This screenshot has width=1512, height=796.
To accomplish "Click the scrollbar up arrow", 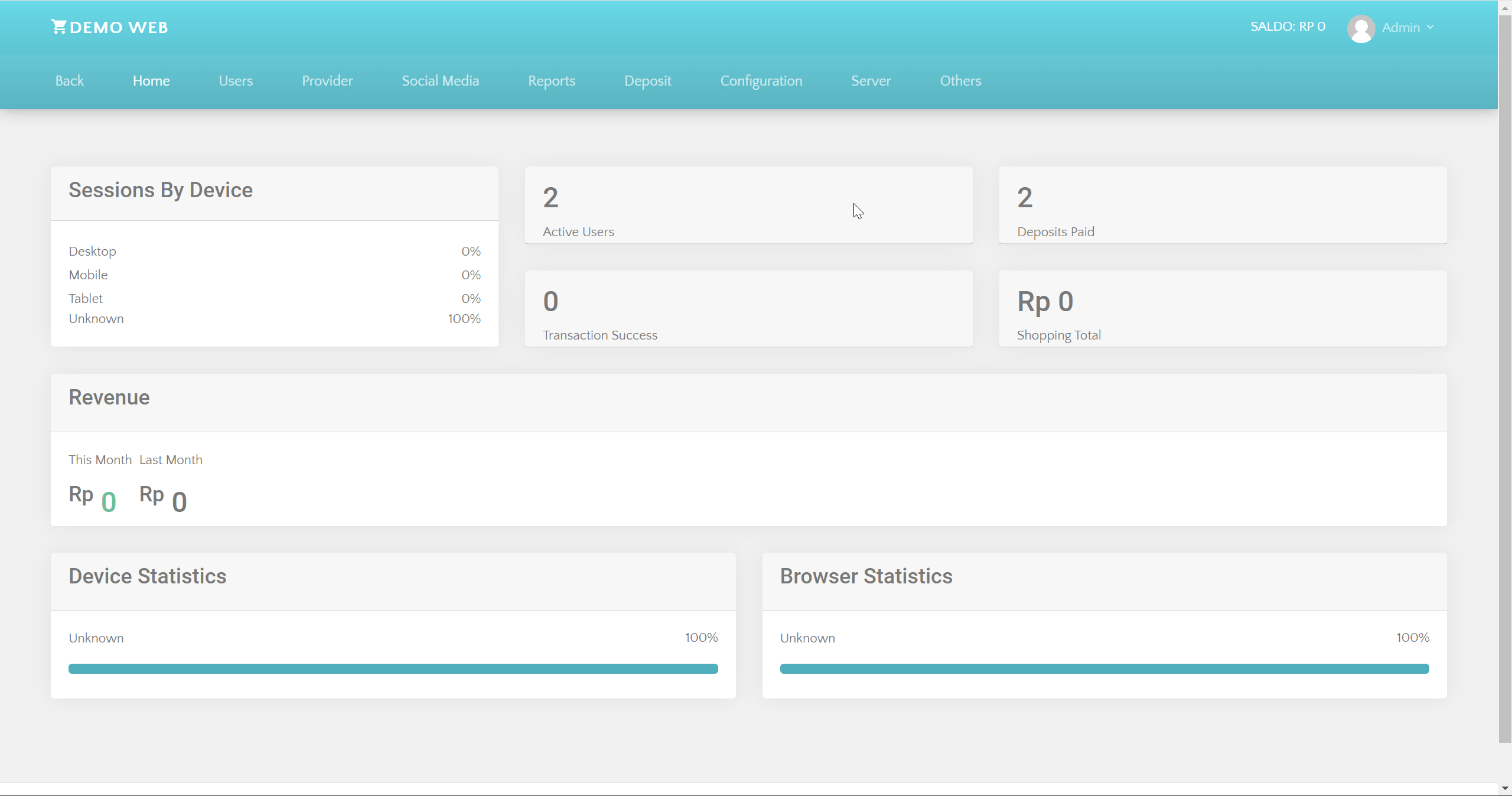I will (1504, 7).
